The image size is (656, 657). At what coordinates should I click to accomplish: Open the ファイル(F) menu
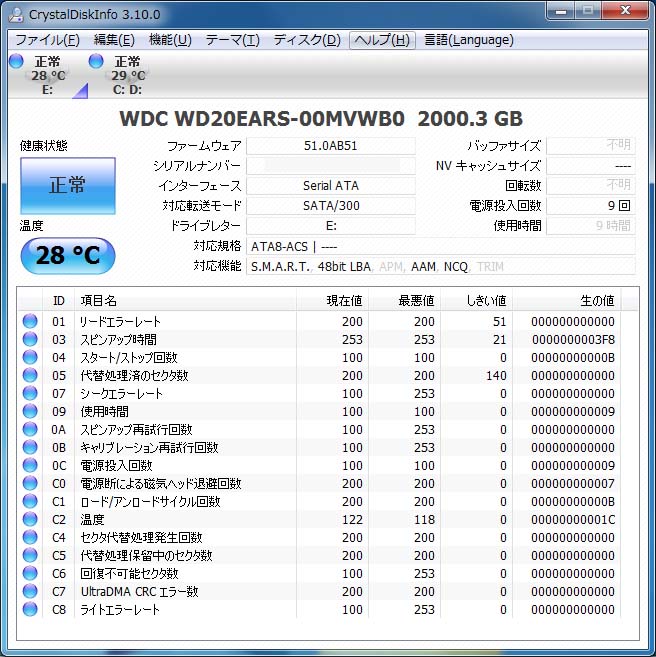coord(47,40)
